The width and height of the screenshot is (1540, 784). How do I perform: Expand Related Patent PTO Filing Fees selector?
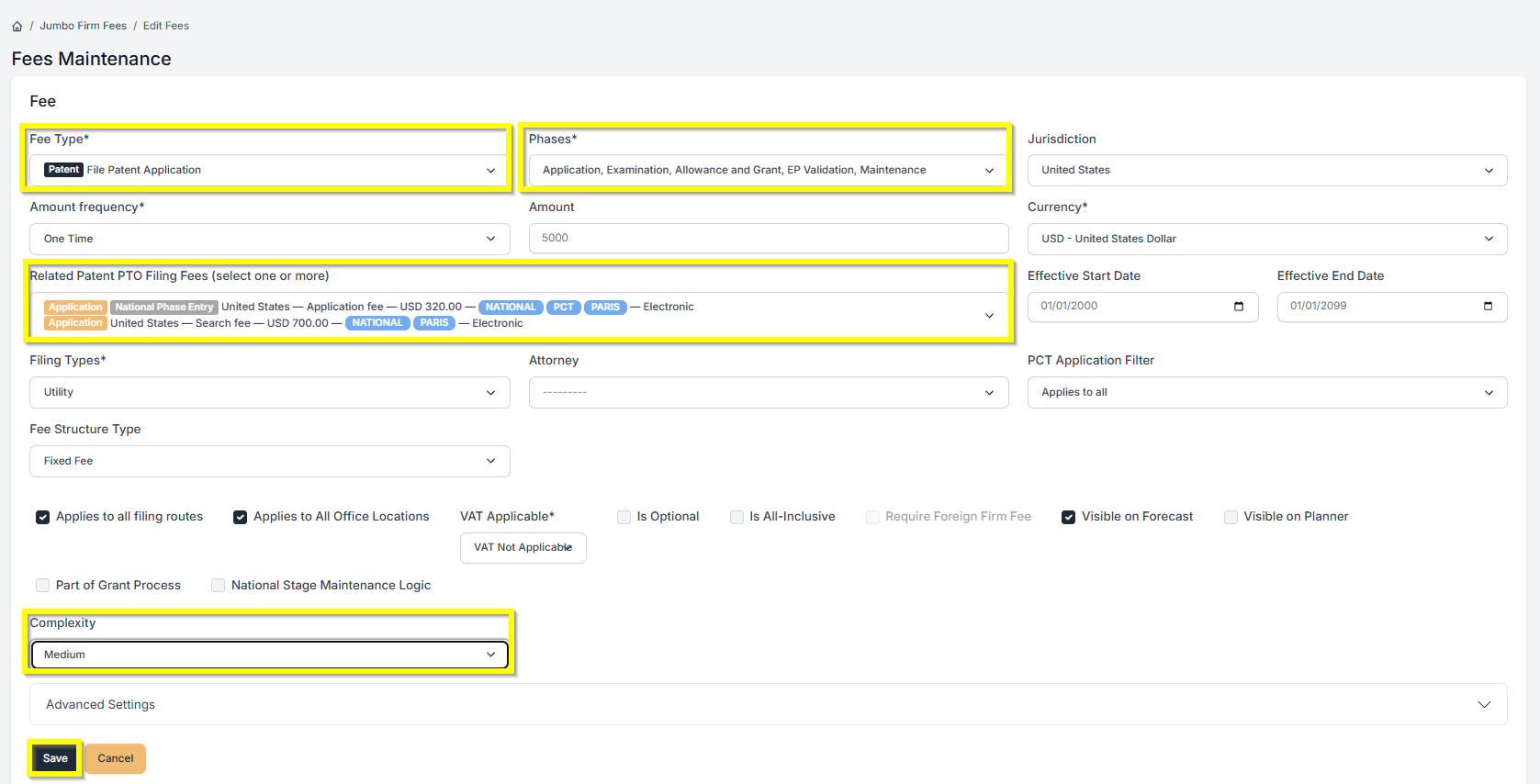[x=989, y=315]
